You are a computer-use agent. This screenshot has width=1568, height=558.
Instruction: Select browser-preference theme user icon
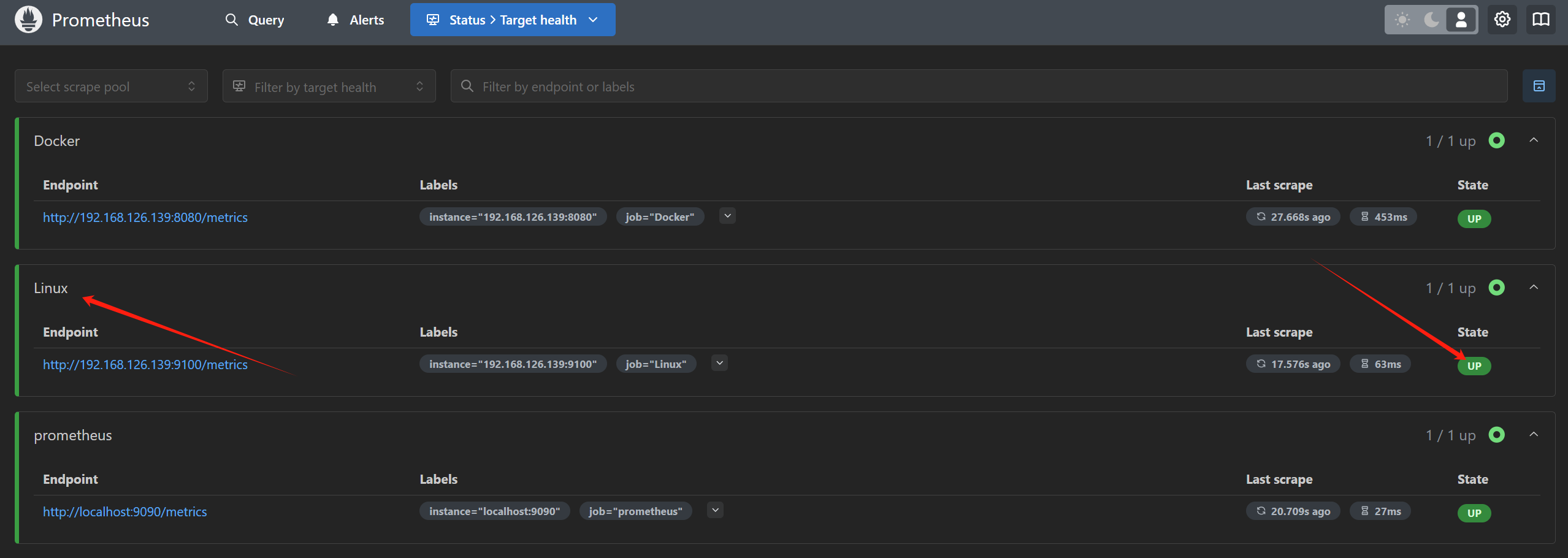point(1461,20)
